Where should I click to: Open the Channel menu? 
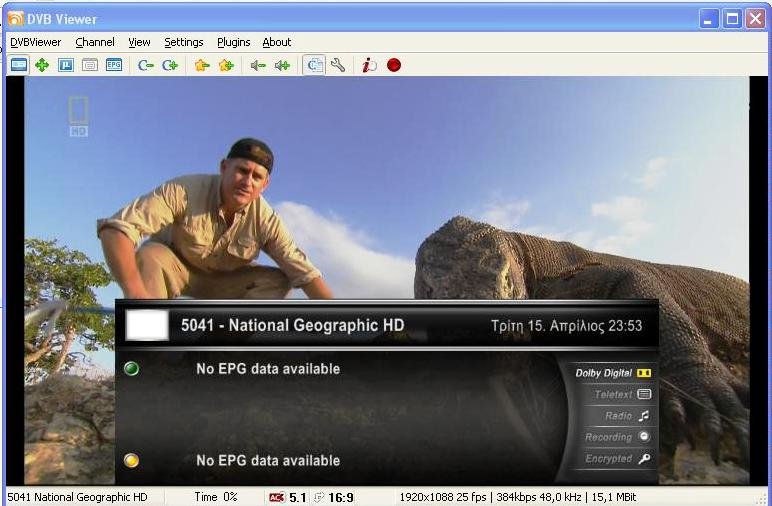coord(95,42)
